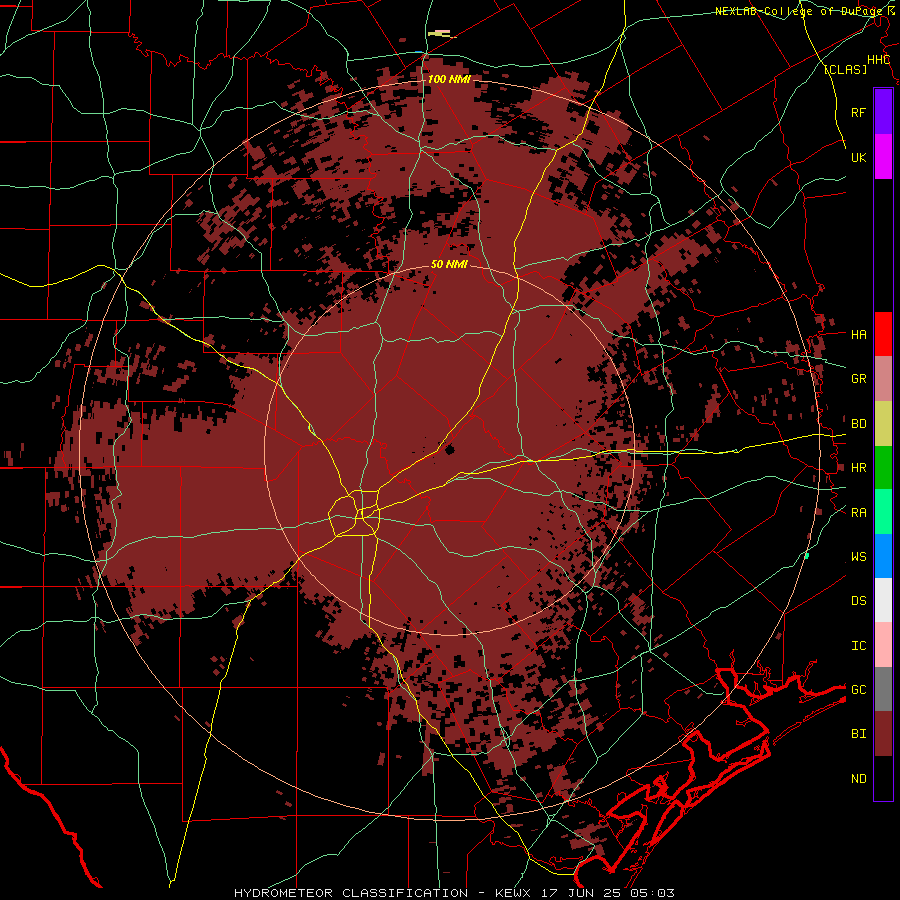The width and height of the screenshot is (900, 900).
Task: Click the blue WS legend swatch
Action: pyautogui.click(x=883, y=556)
